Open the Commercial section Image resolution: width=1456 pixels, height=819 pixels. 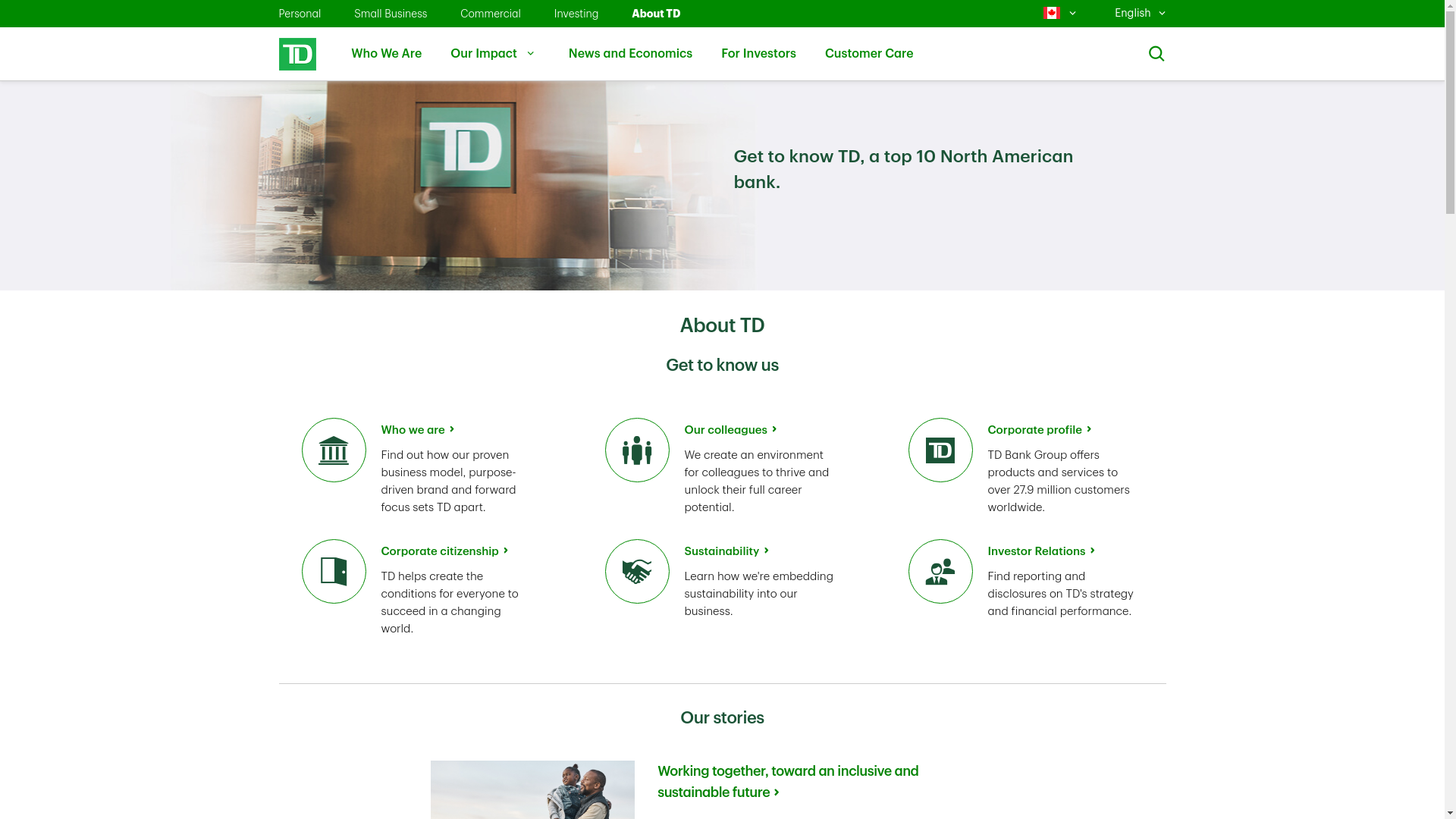pyautogui.click(x=491, y=14)
